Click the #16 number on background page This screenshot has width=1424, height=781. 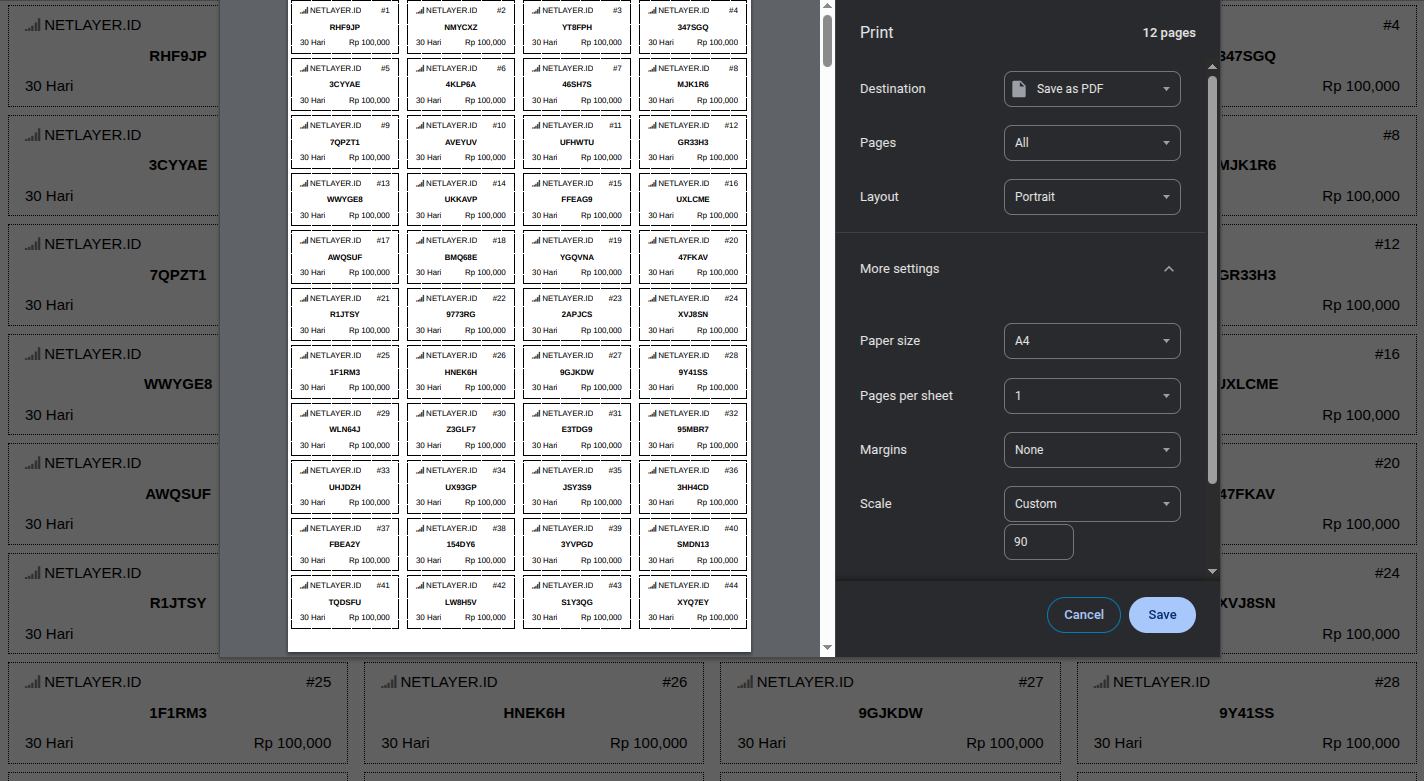click(x=1387, y=354)
